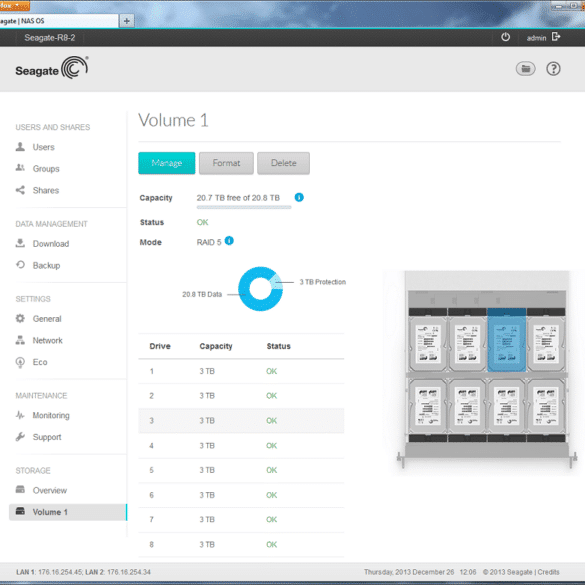The width and height of the screenshot is (585, 585).
Task: Click the NAS OS browser tab
Action: pos(59,21)
